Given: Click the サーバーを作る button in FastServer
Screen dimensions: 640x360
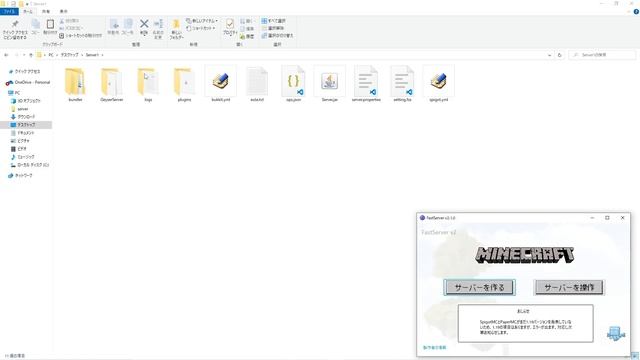Looking at the screenshot, I should (479, 287).
